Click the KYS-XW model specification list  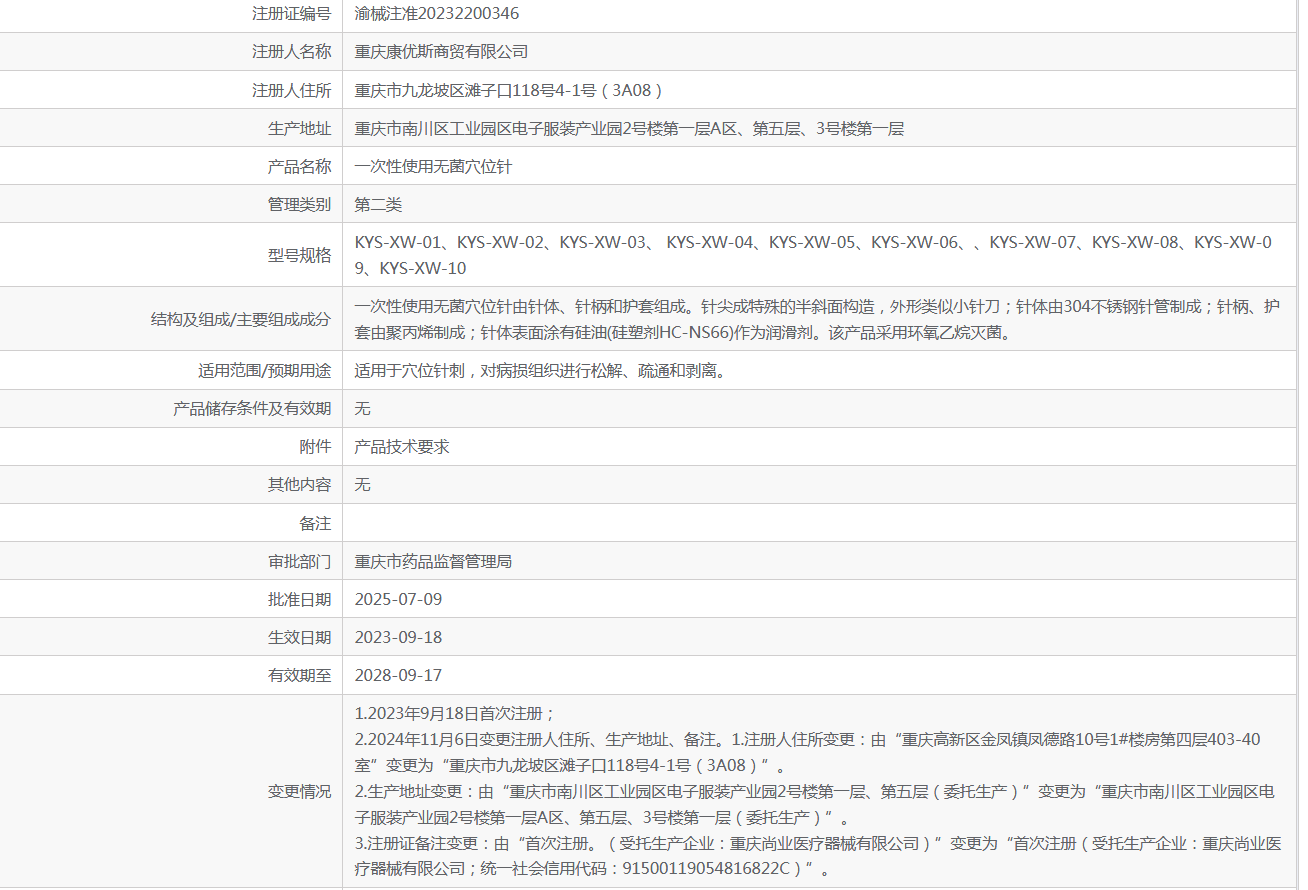point(814,255)
